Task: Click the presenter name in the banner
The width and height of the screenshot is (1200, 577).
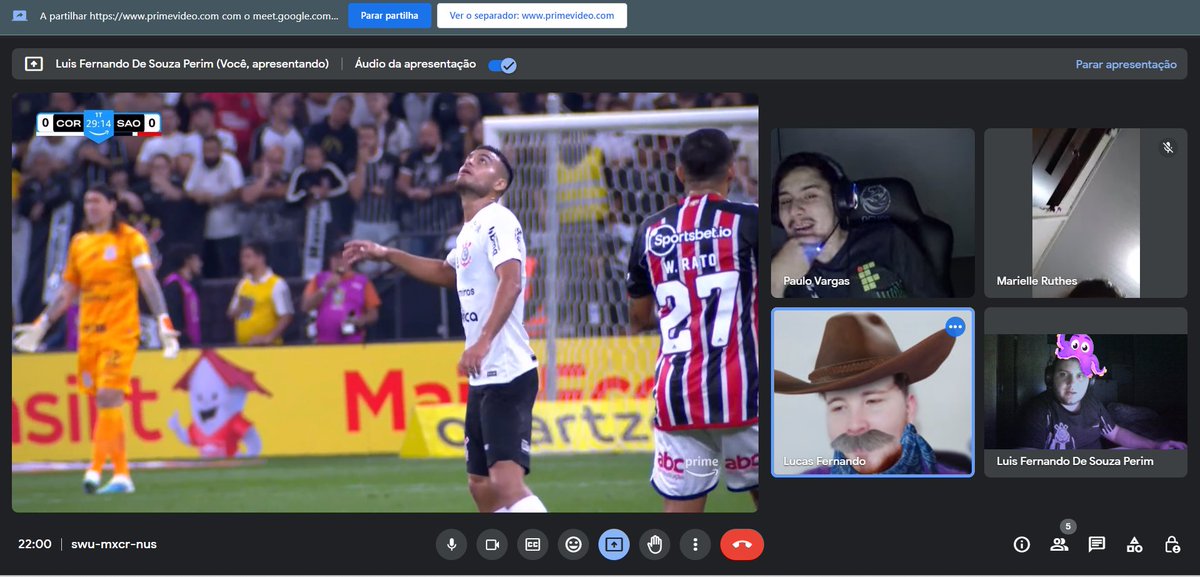Action: tap(192, 64)
